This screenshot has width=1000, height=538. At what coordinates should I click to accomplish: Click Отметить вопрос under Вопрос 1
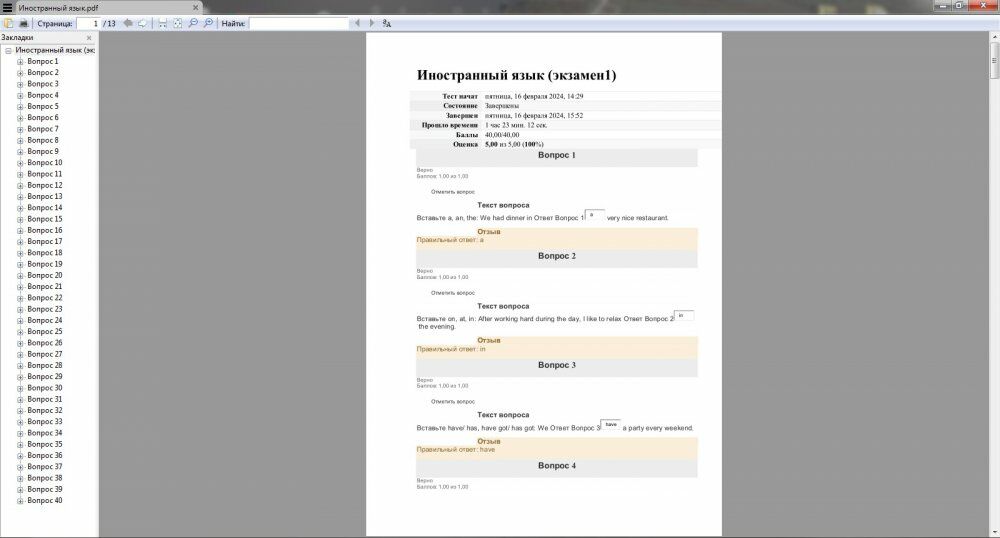point(453,192)
